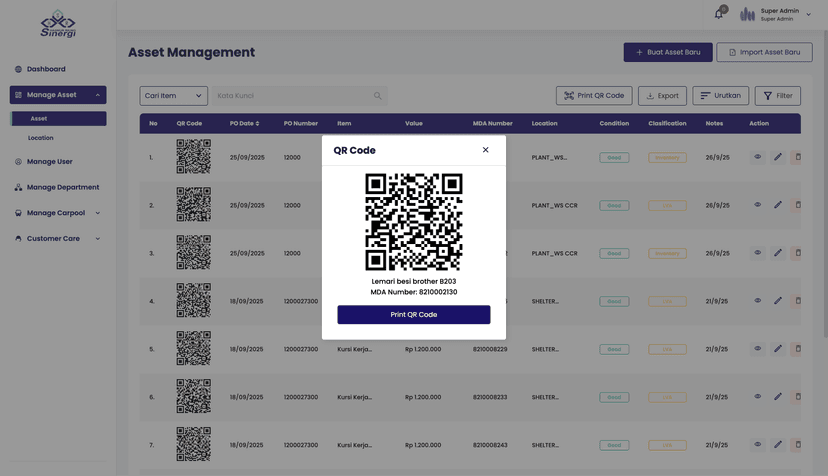
Task: Click the Buat Asset Baru button
Action: click(668, 52)
